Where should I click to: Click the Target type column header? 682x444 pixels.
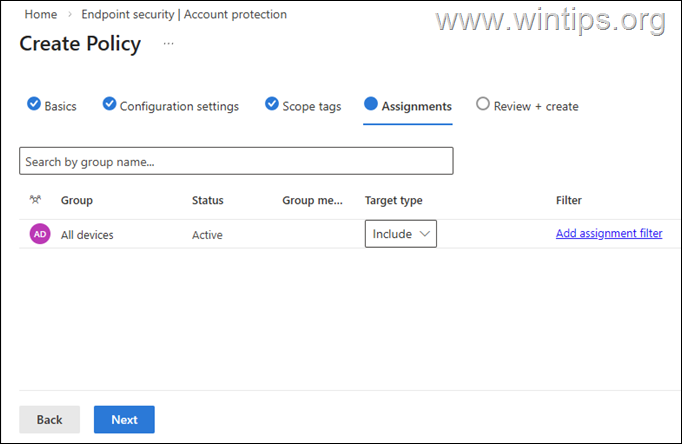(x=394, y=200)
